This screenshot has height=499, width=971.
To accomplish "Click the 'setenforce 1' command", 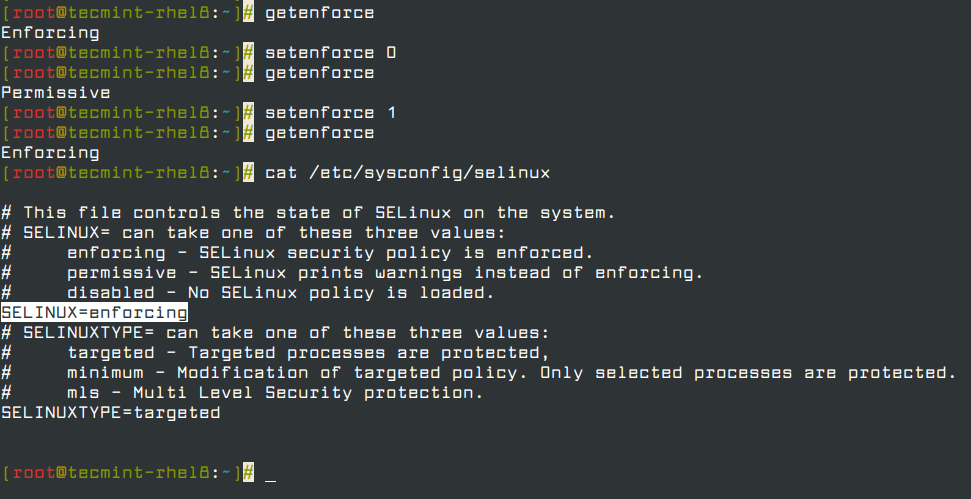I will (x=331, y=113).
